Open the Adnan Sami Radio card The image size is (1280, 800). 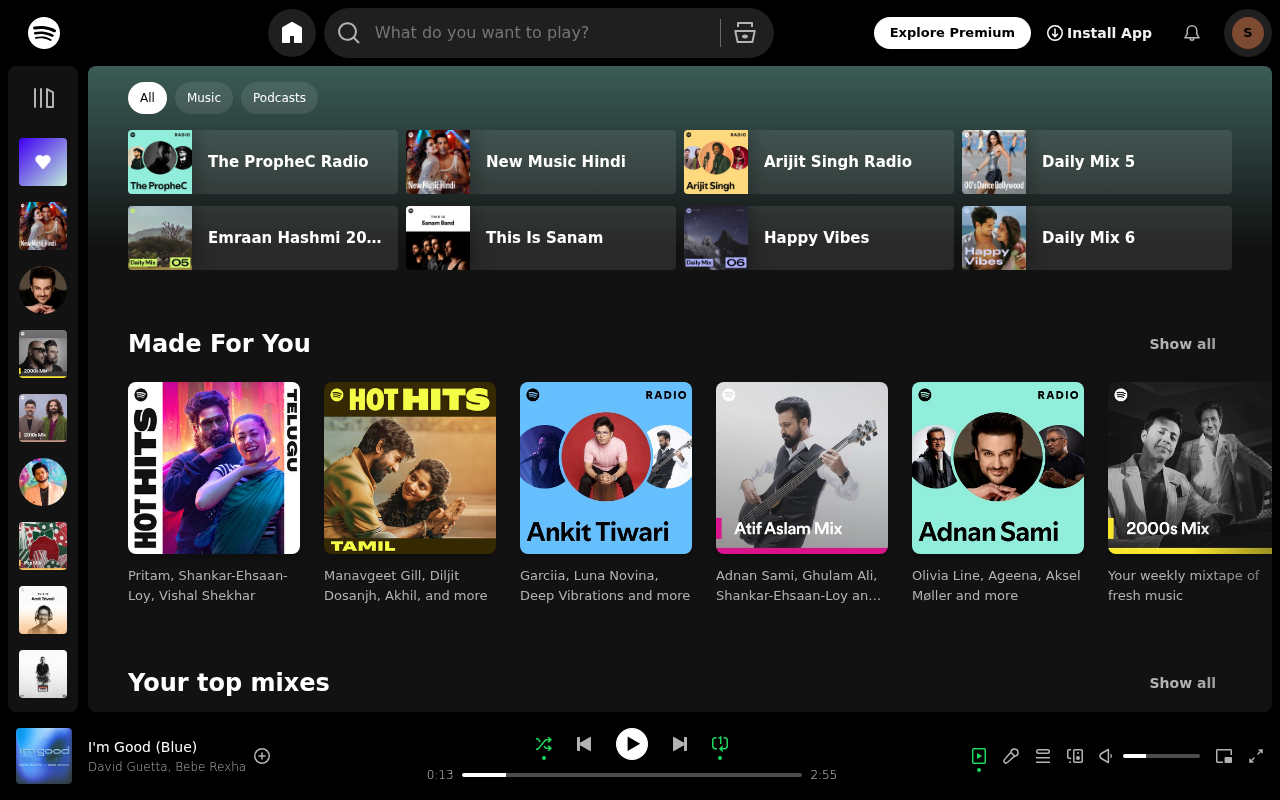(x=998, y=468)
